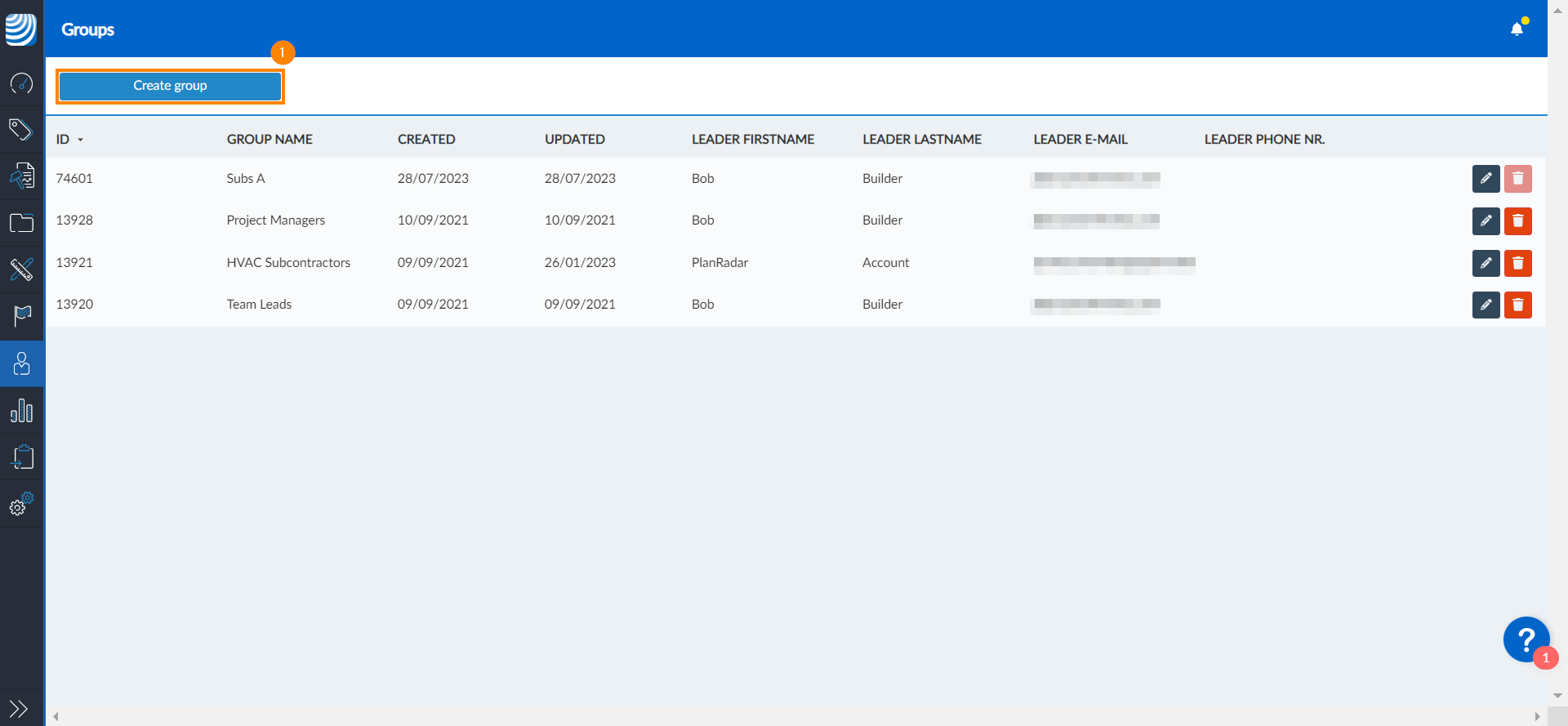Edit the Subs A group
Image resolution: width=1568 pixels, height=726 pixels.
coord(1486,179)
